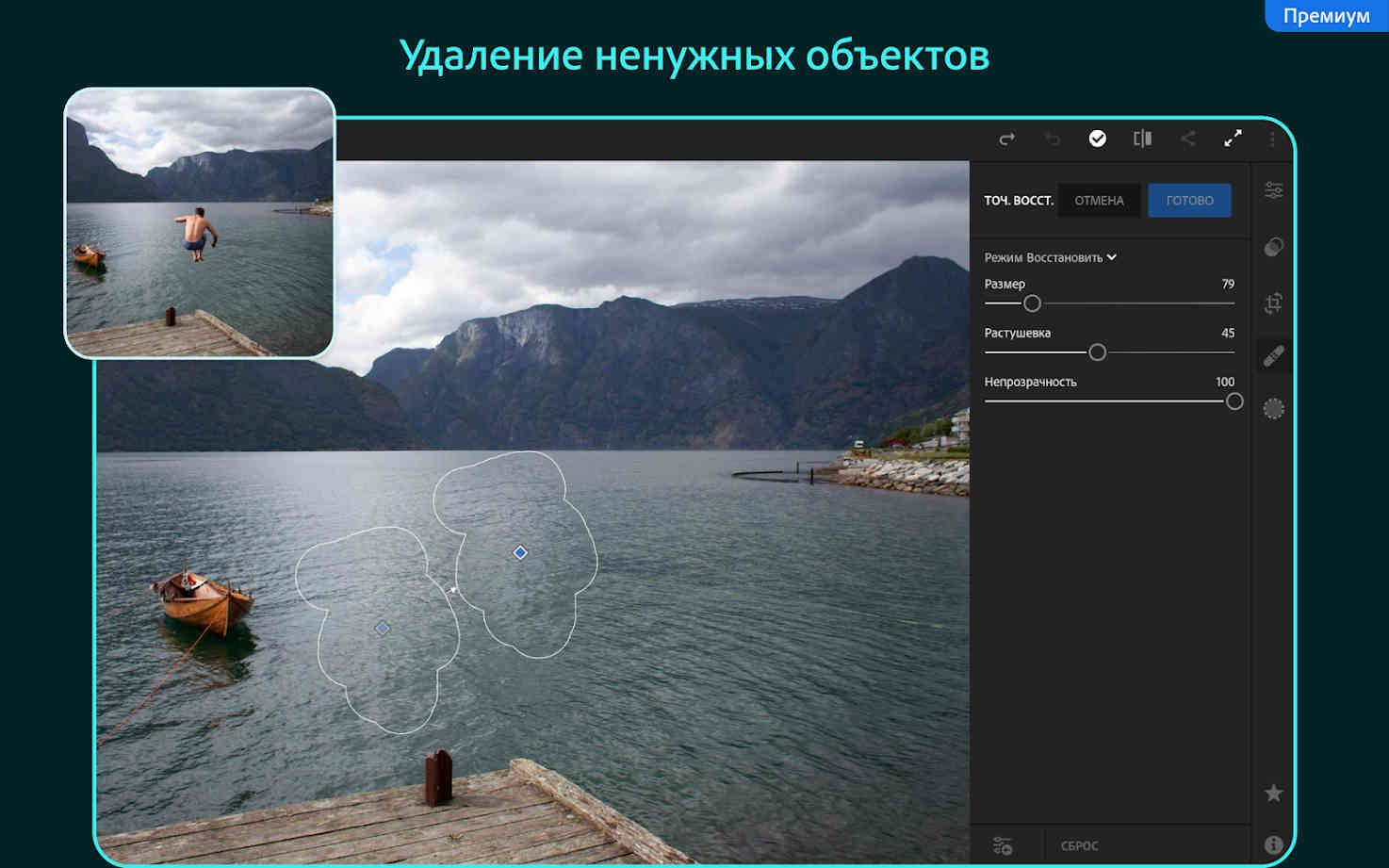The image size is (1389, 868).
Task: Click the redo arrow in top toolbar
Action: click(x=1006, y=139)
